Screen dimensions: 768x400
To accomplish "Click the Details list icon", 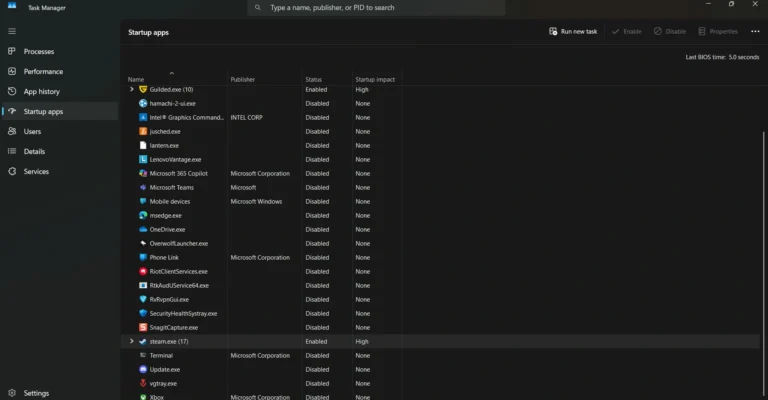I will point(12,151).
